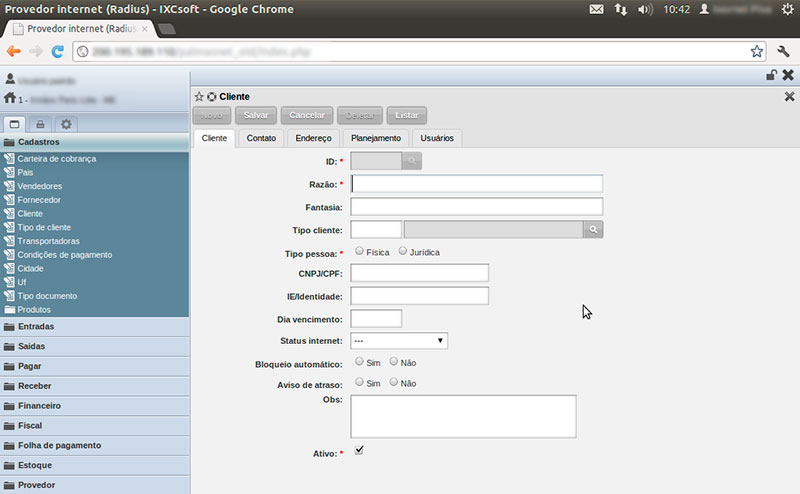Expand the Receber section
Viewport: 800px width, 494px height.
(x=94, y=386)
